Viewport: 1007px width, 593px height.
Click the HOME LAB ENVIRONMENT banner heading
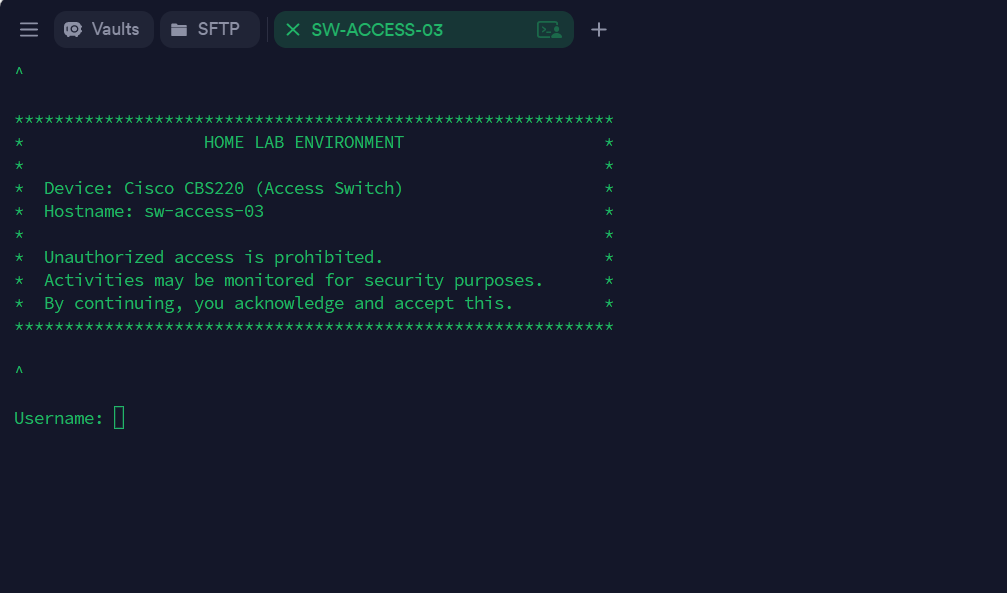tap(304, 142)
